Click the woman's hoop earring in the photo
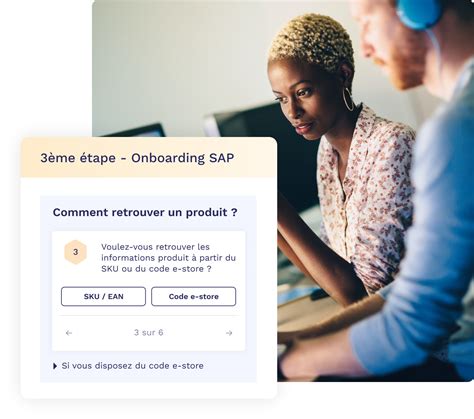474x419 pixels. 348,99
